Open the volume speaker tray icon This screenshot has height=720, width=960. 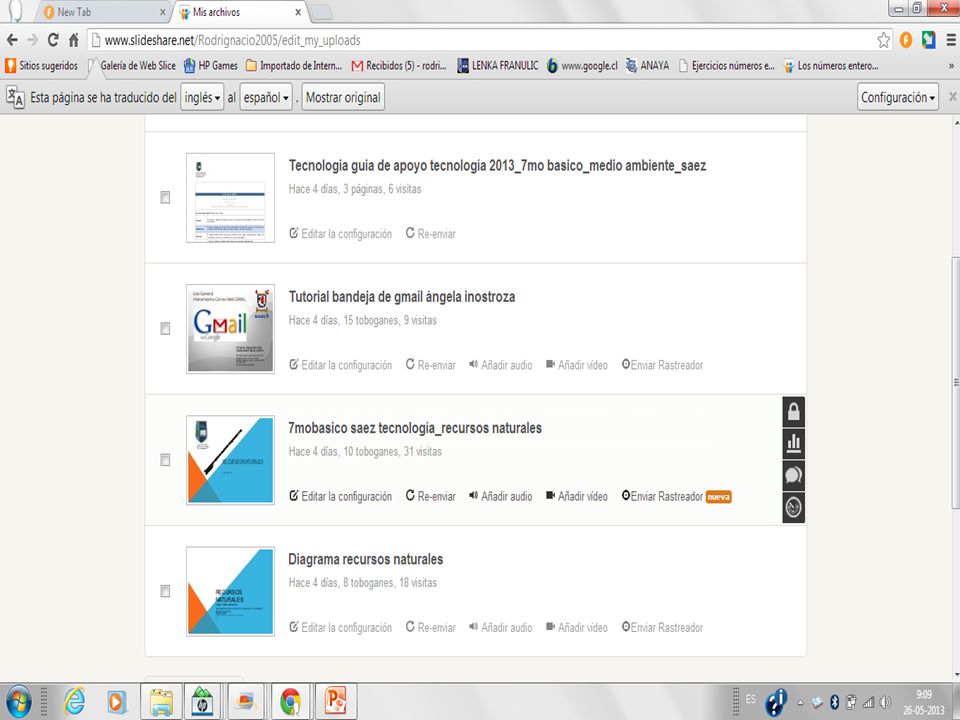[x=885, y=702]
